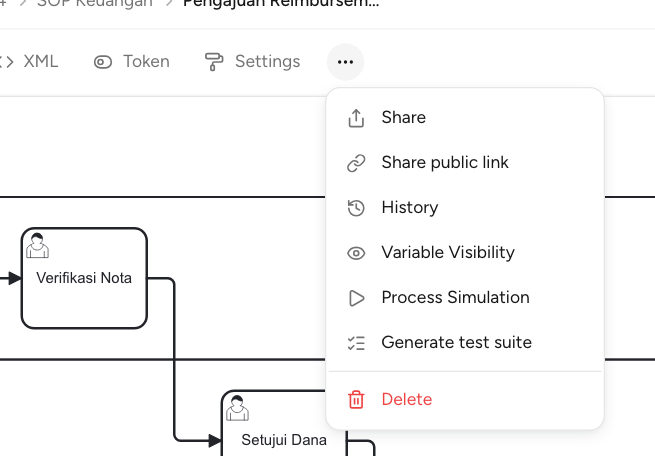Image resolution: width=655 pixels, height=456 pixels.
Task: Start Process Simulation from menu
Action: [465, 298]
